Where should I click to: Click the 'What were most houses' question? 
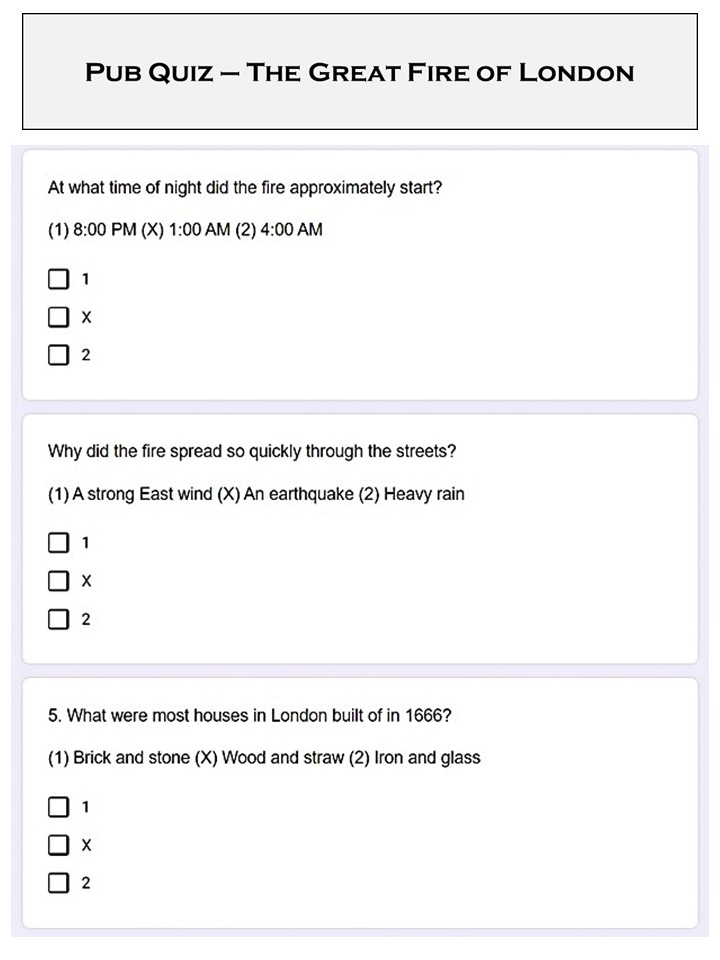(255, 715)
